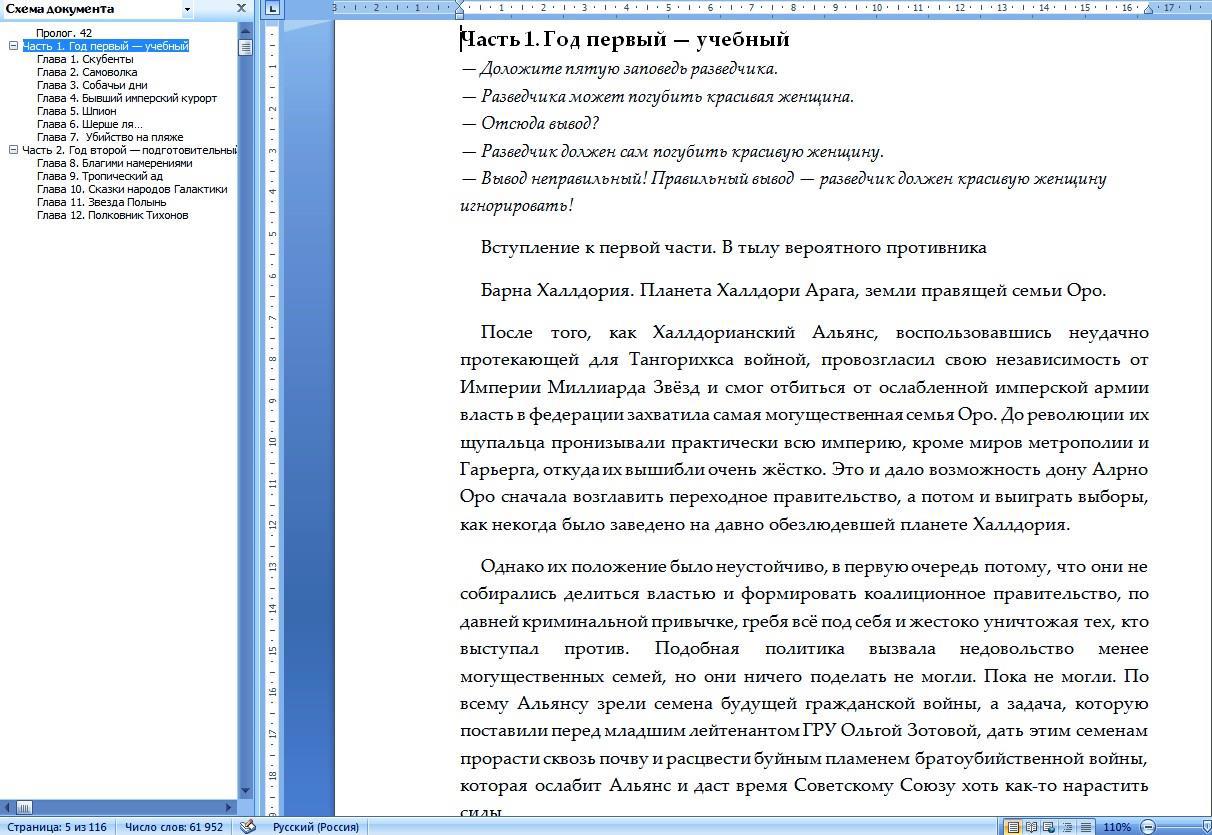The height and width of the screenshot is (835, 1212).
Task: Switch to Full Screen Reading view
Action: [1031, 827]
